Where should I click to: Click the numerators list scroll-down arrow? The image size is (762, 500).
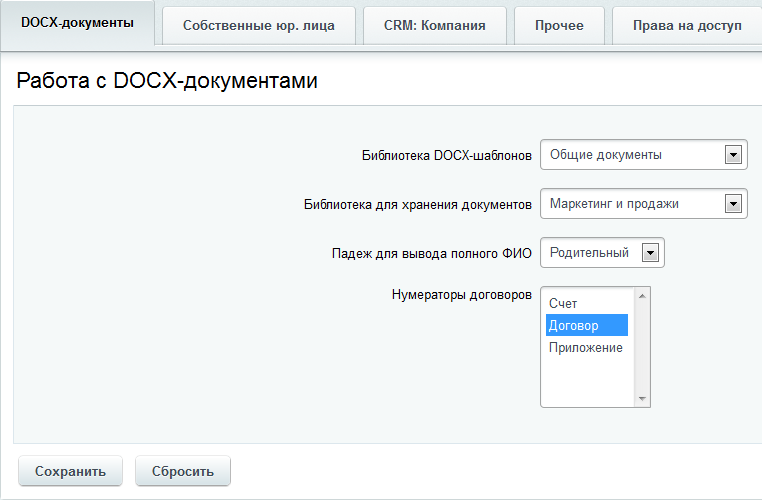(x=642, y=399)
